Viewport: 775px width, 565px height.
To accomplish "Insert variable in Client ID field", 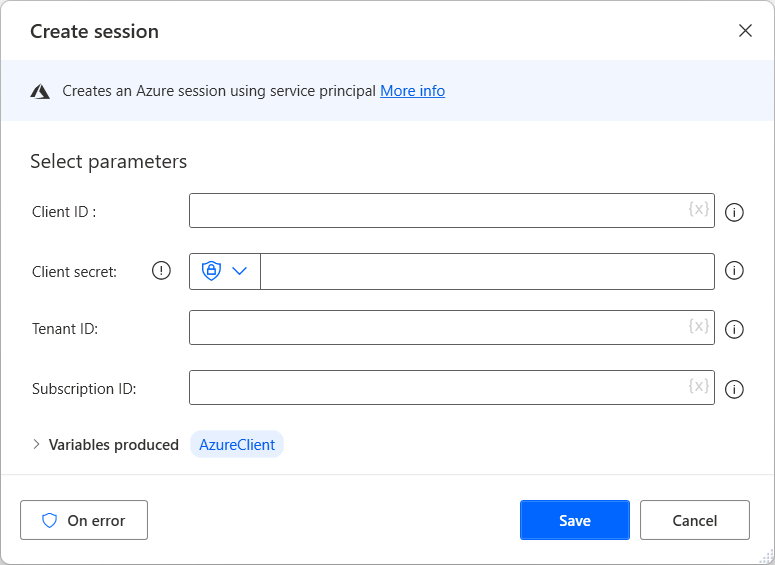I will 699,209.
